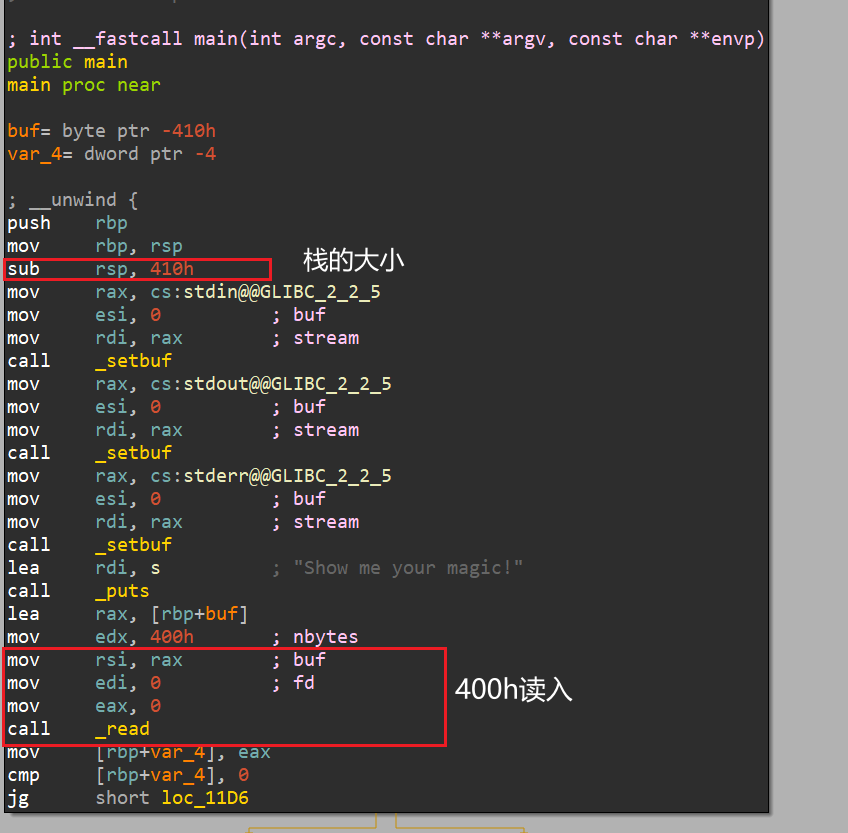Screen dimensions: 848x833
Task: Click the loc_11D6 jump target label
Action: (205, 798)
